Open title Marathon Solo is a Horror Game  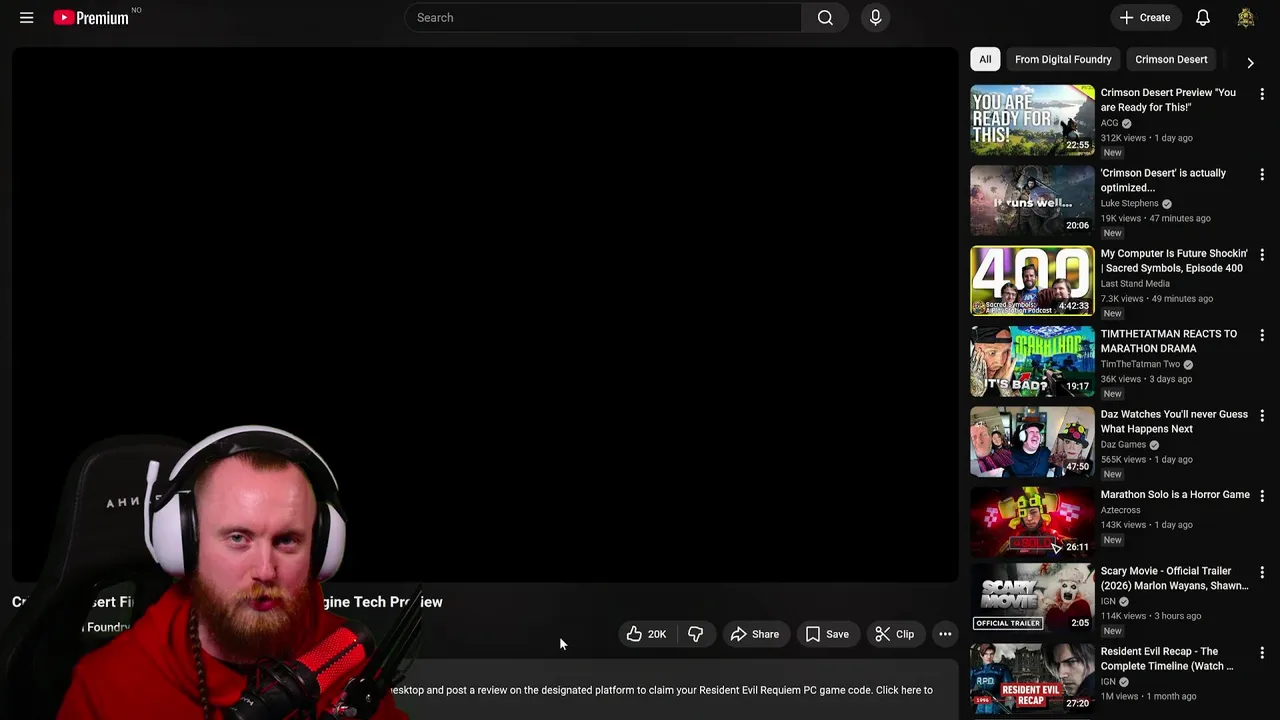point(1175,495)
